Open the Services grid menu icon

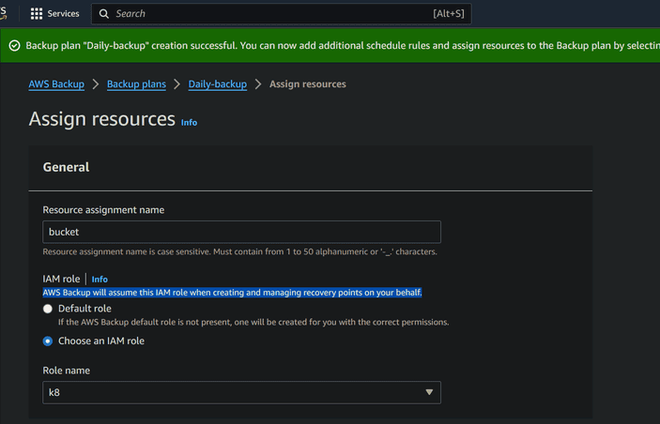tap(37, 13)
